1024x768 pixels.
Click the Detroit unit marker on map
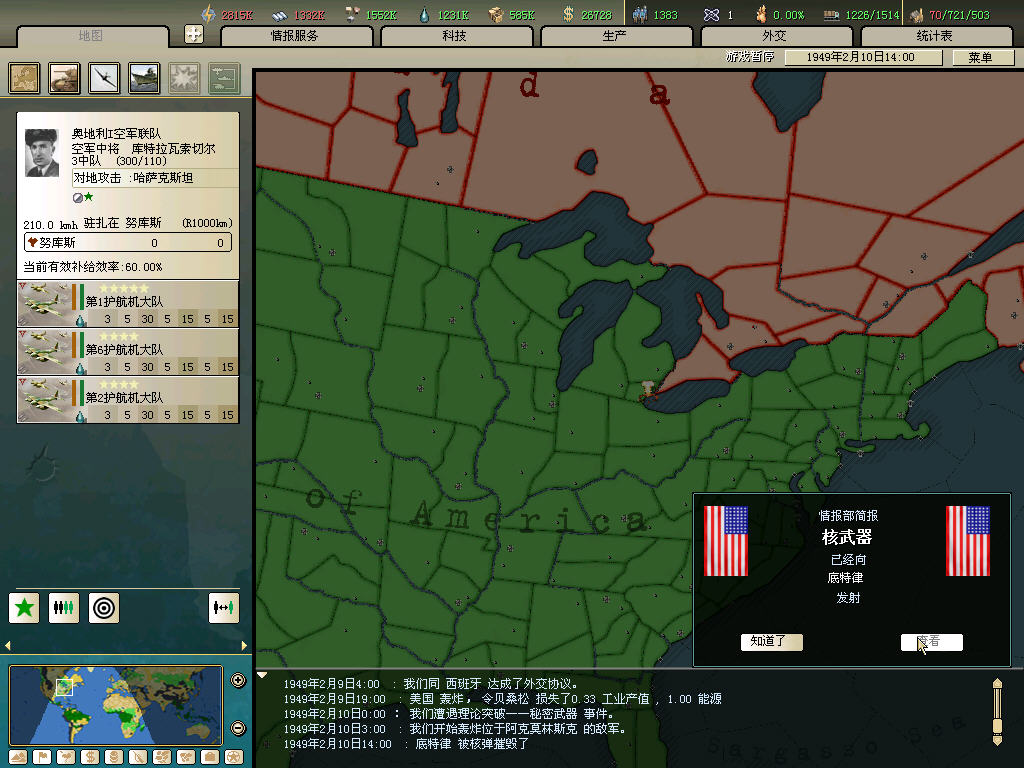click(x=648, y=390)
